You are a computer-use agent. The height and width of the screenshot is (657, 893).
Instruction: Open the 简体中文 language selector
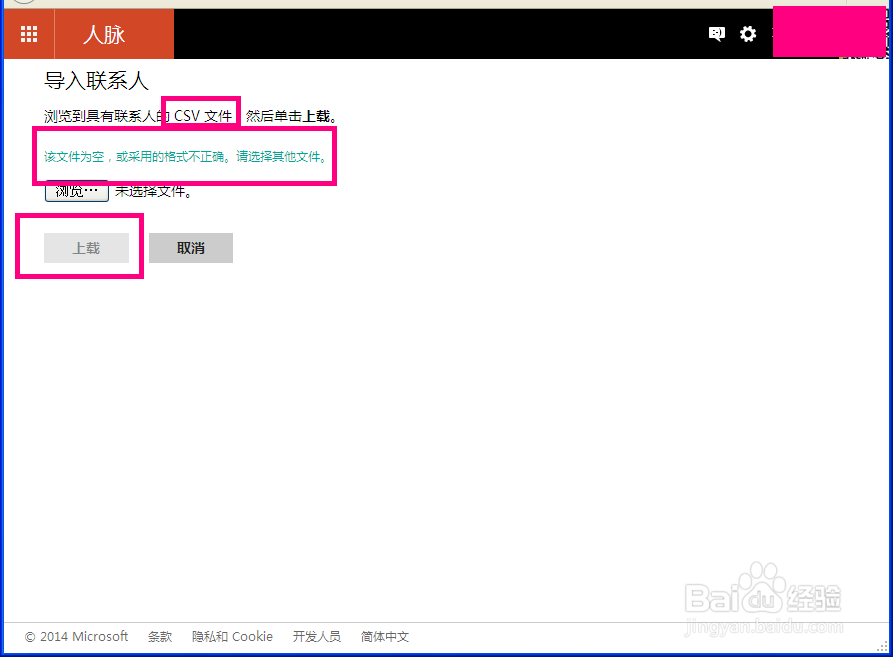(x=384, y=636)
